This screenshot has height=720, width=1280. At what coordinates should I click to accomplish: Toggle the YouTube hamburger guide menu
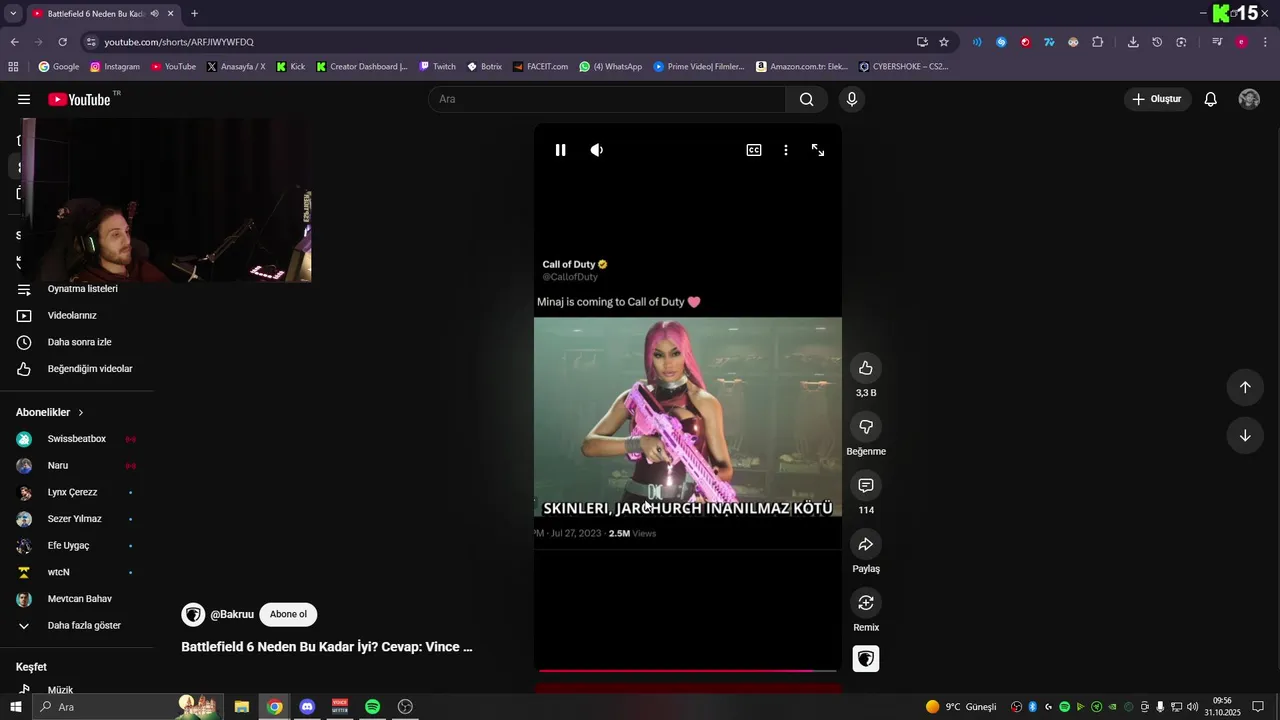pos(24,99)
